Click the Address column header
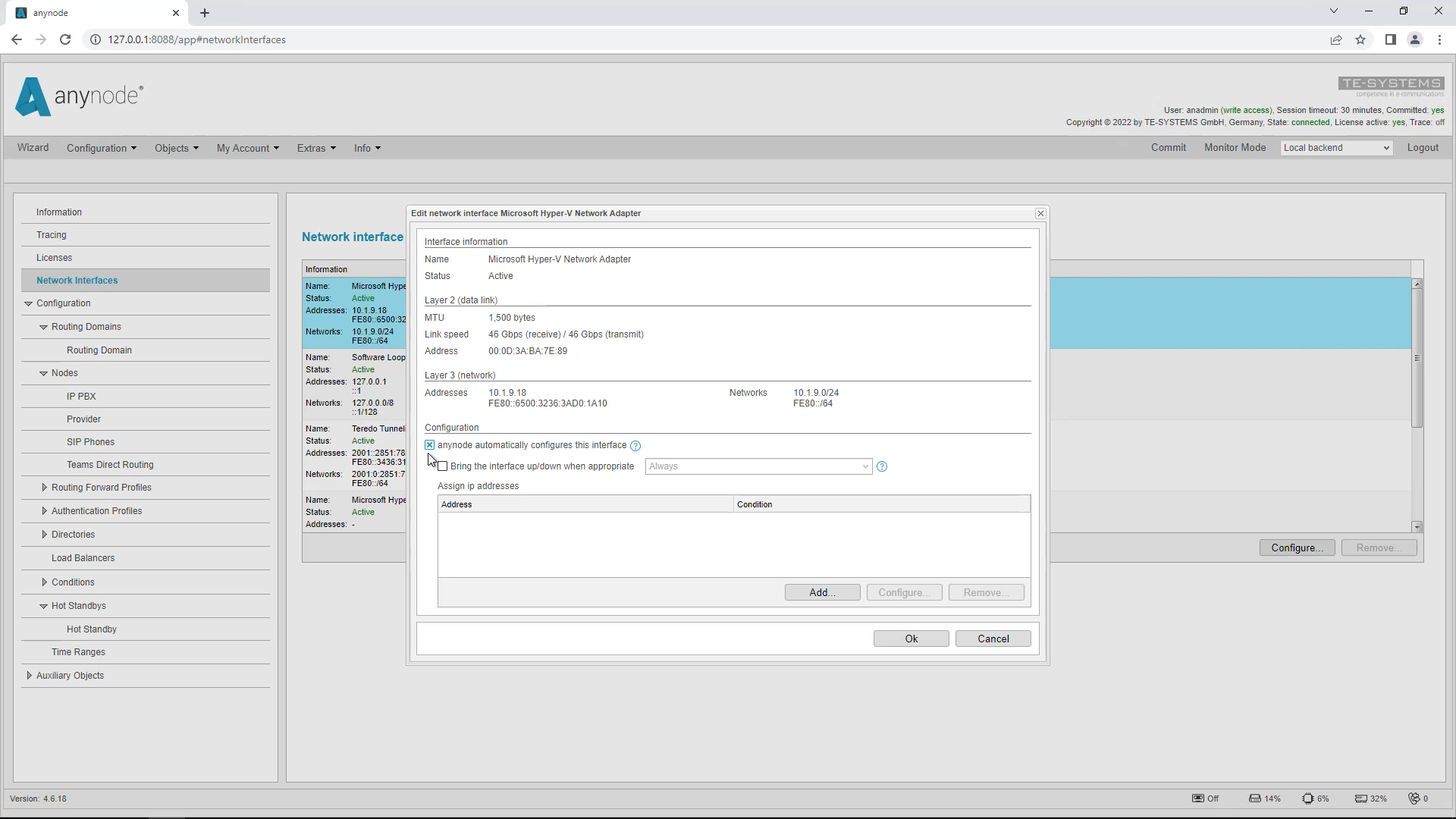Image resolution: width=1456 pixels, height=819 pixels. [x=585, y=504]
